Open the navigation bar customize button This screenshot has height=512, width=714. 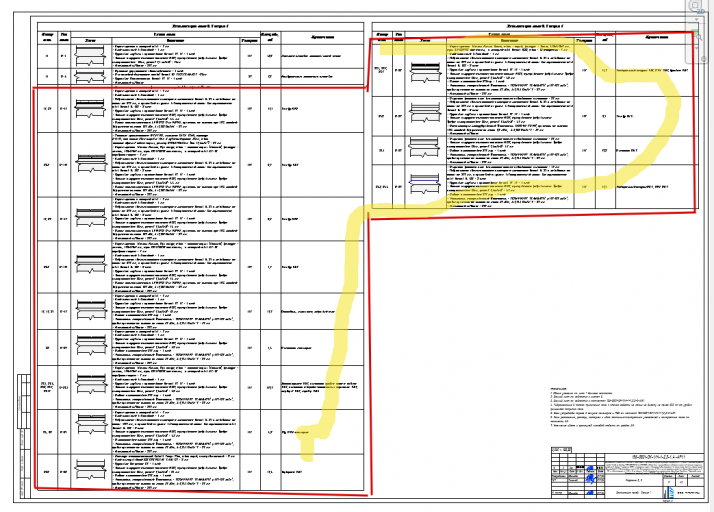click(x=704, y=59)
